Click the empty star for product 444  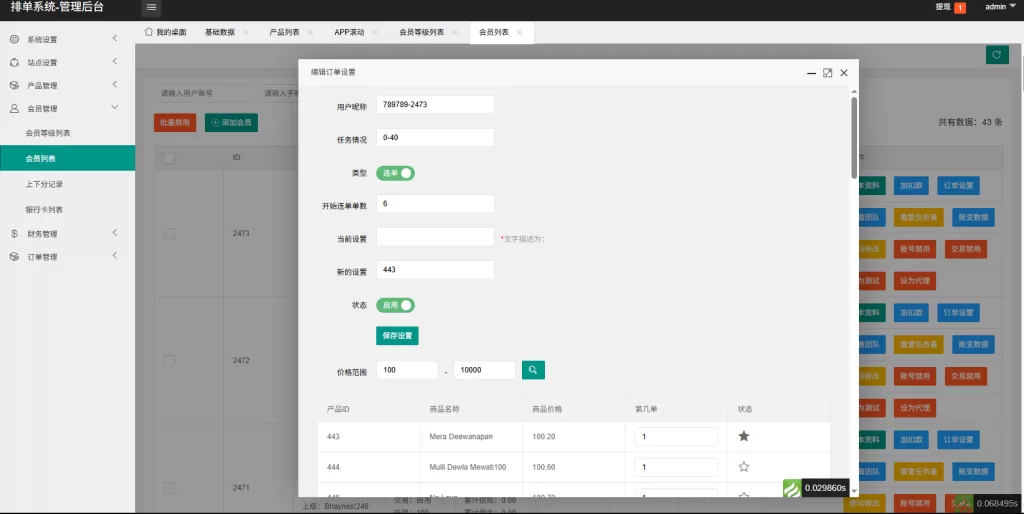(x=743, y=467)
